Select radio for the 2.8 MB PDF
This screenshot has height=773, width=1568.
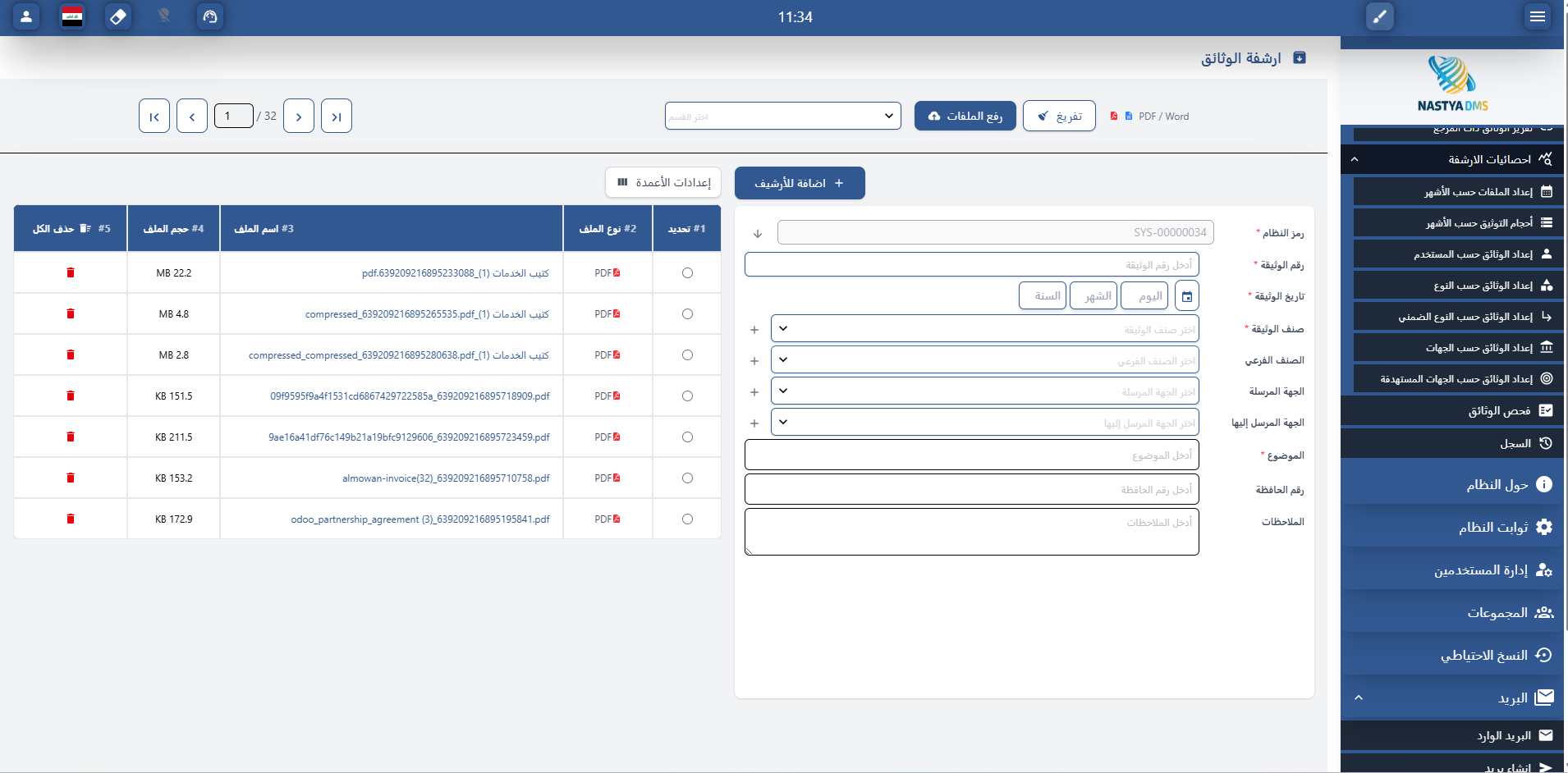[x=687, y=355]
